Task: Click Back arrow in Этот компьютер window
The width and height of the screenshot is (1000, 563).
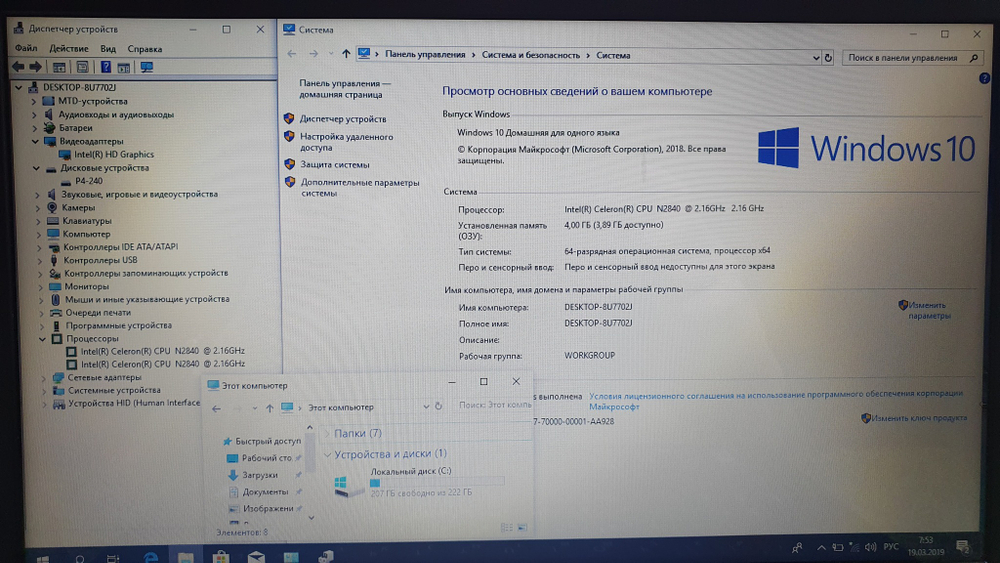Action: coord(216,409)
